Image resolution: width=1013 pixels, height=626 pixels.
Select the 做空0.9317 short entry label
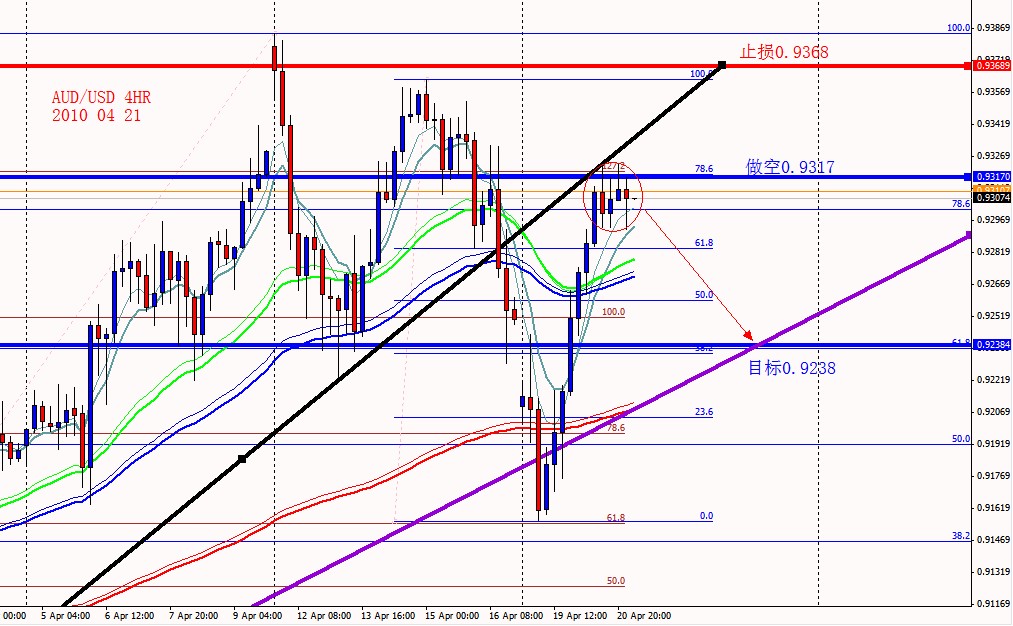pyautogui.click(x=790, y=167)
